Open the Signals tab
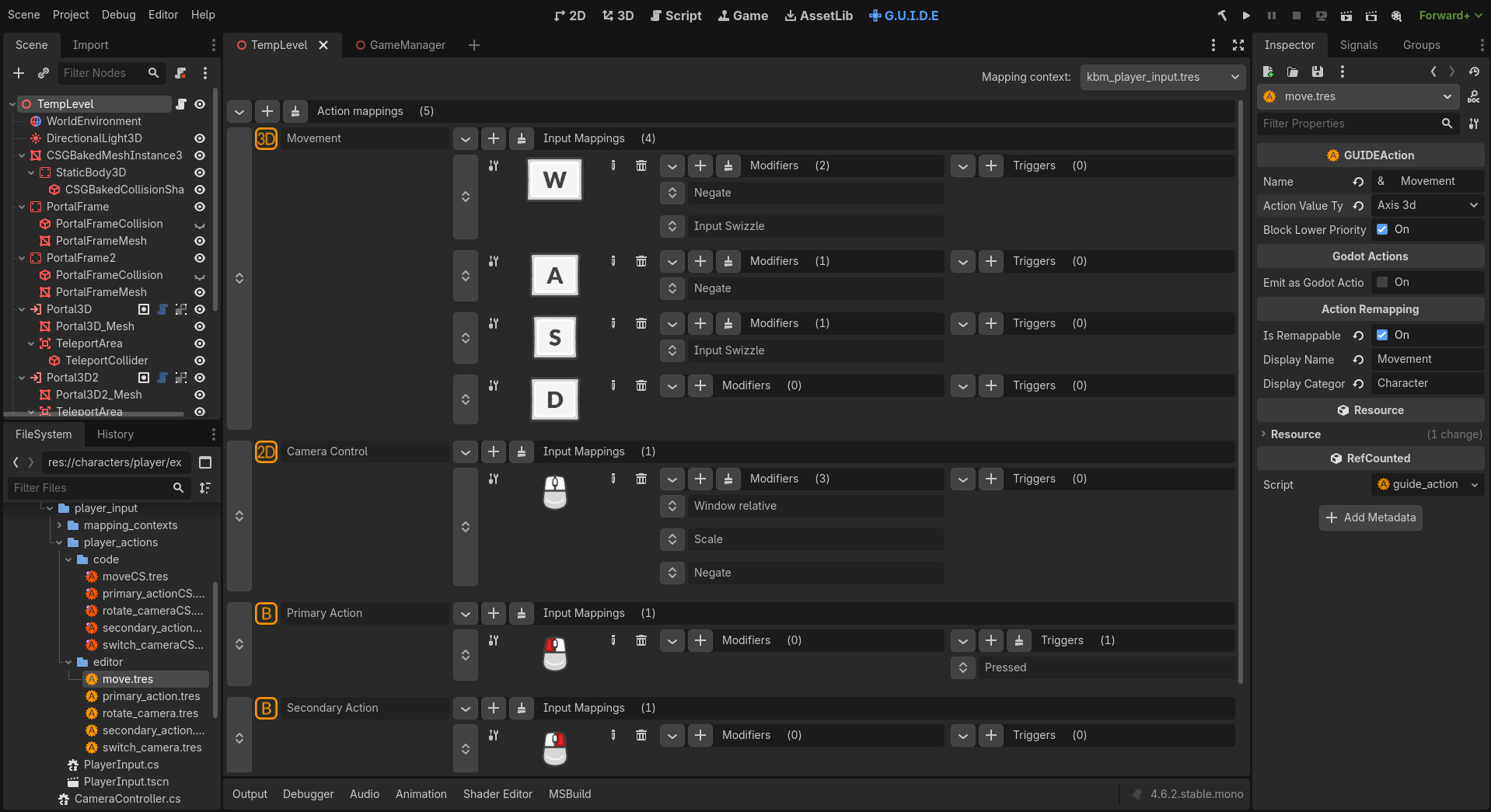 (1358, 45)
